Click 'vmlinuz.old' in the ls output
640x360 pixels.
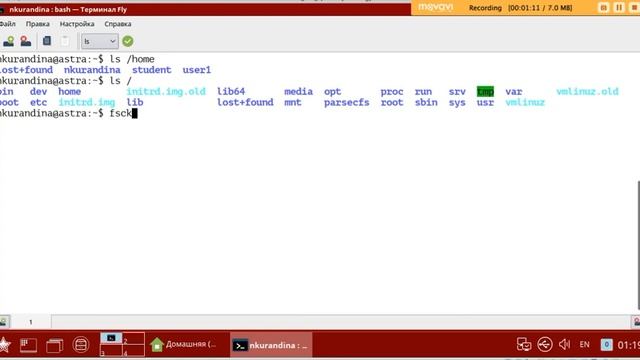pos(587,91)
